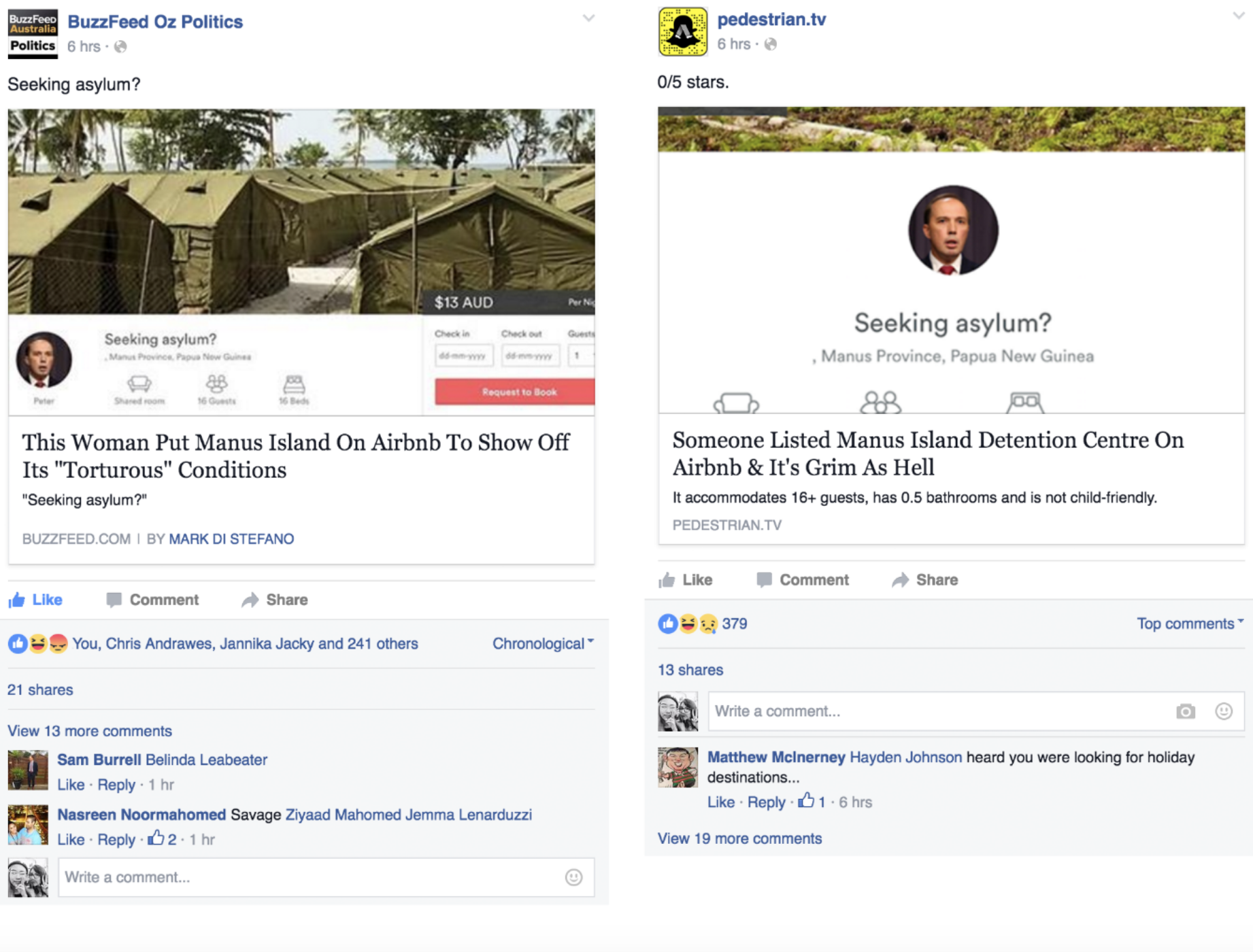Click the public globe icon on pedestrian.tv post
1253x952 pixels.
(x=771, y=44)
